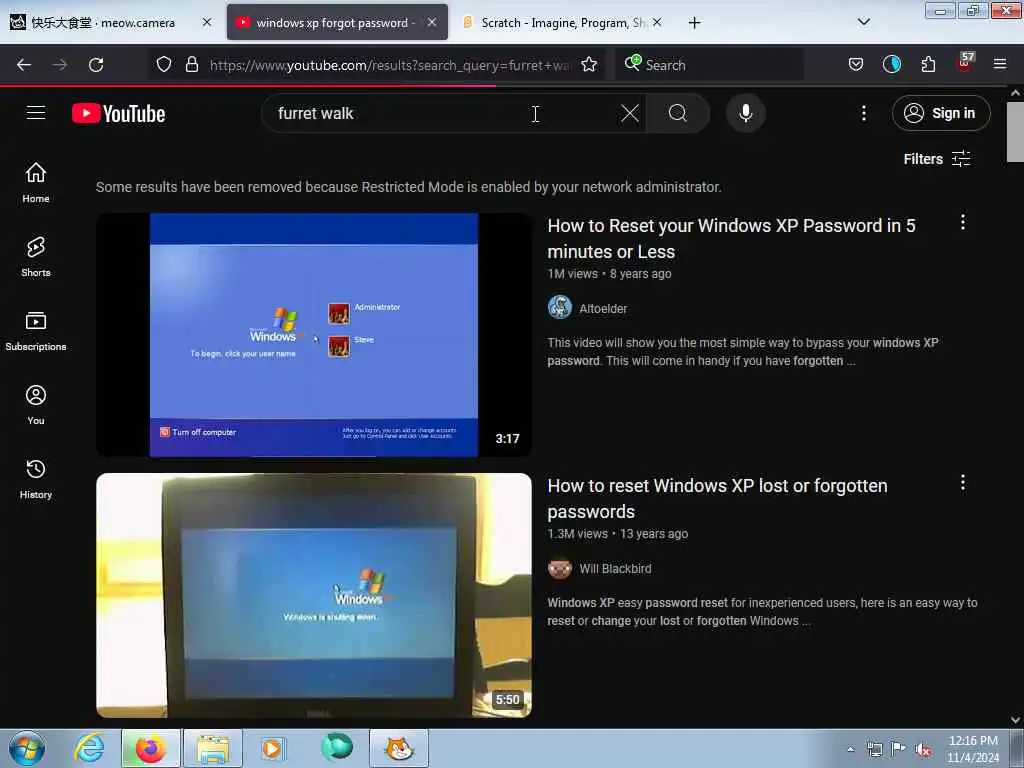Image resolution: width=1024 pixels, height=768 pixels.
Task: Open the taskbar clock showing 12:16 PM
Action: [973, 749]
